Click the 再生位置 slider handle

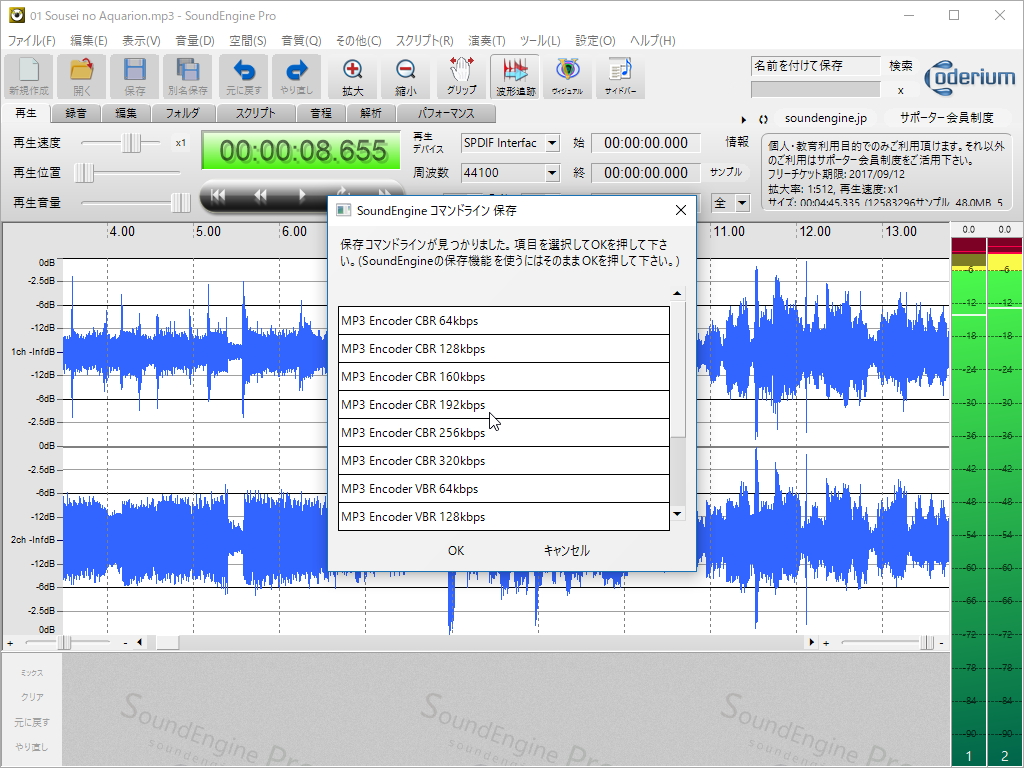pyautogui.click(x=84, y=172)
